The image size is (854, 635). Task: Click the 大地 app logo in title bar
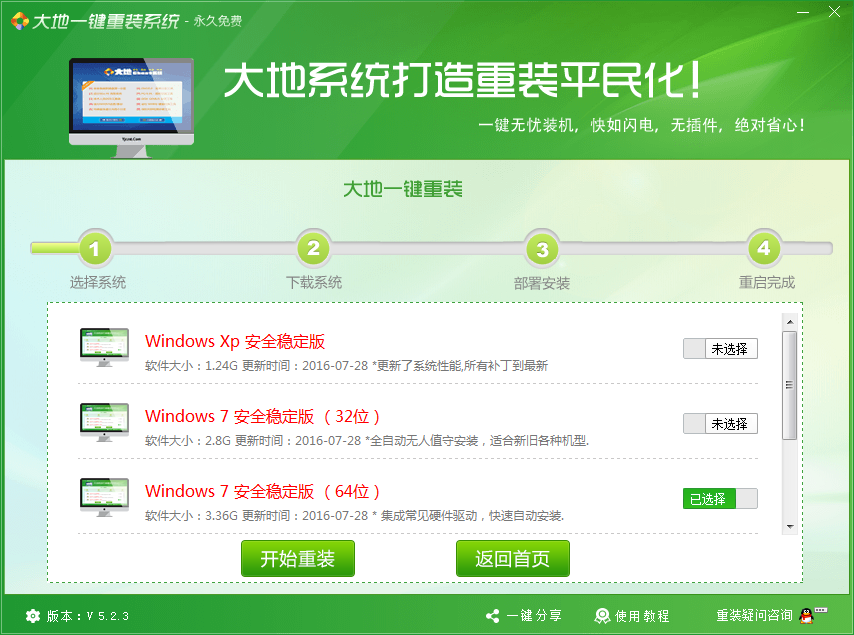point(18,20)
